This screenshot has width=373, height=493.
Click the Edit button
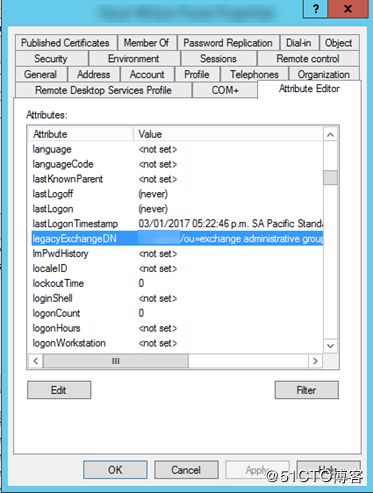click(59, 390)
